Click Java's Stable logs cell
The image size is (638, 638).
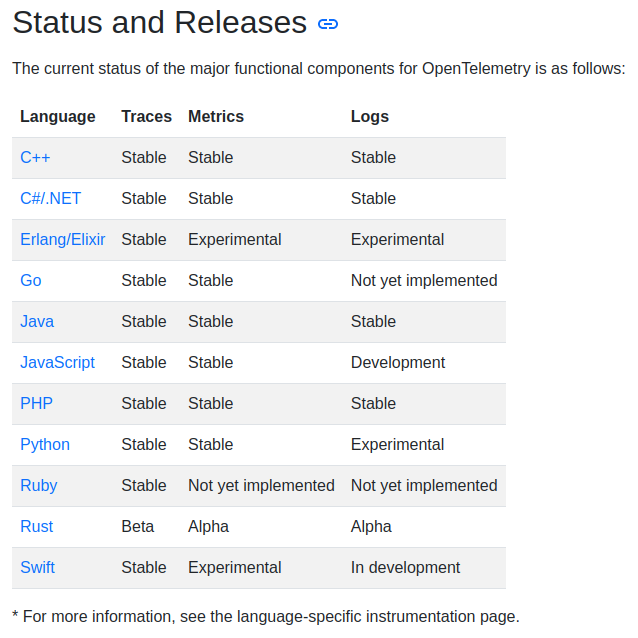[373, 321]
